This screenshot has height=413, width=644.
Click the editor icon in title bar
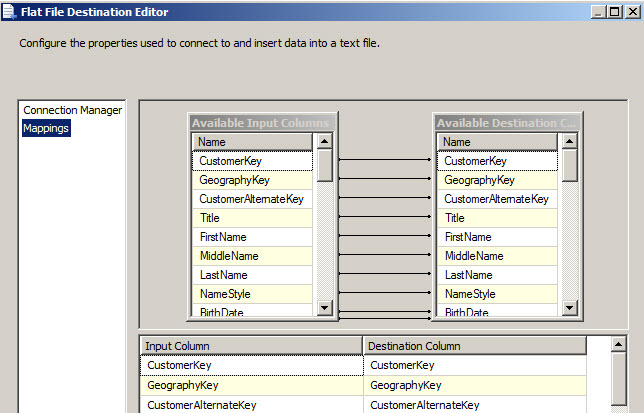pyautogui.click(x=9, y=11)
